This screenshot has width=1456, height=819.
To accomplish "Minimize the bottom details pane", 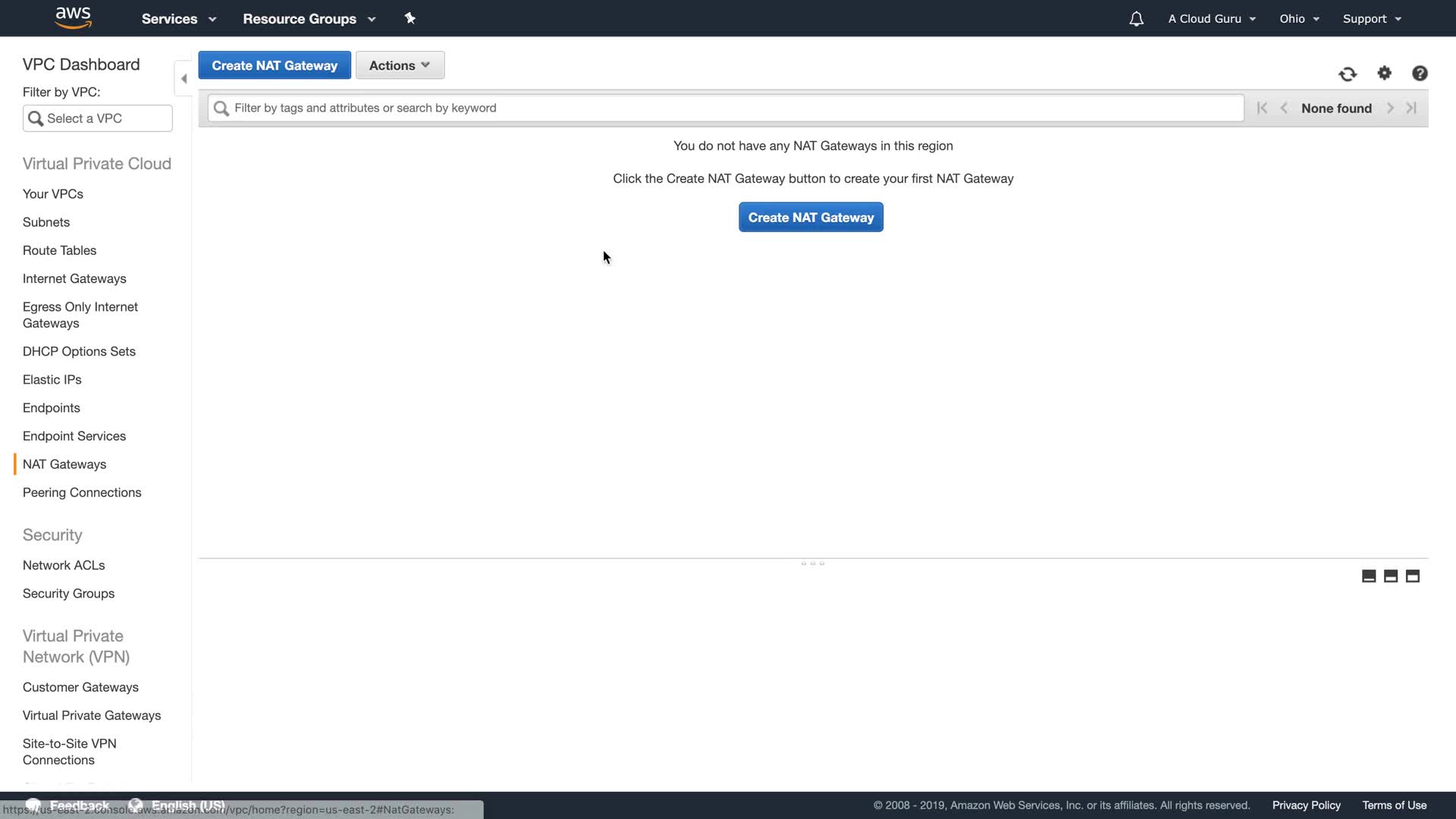I will (x=1369, y=576).
